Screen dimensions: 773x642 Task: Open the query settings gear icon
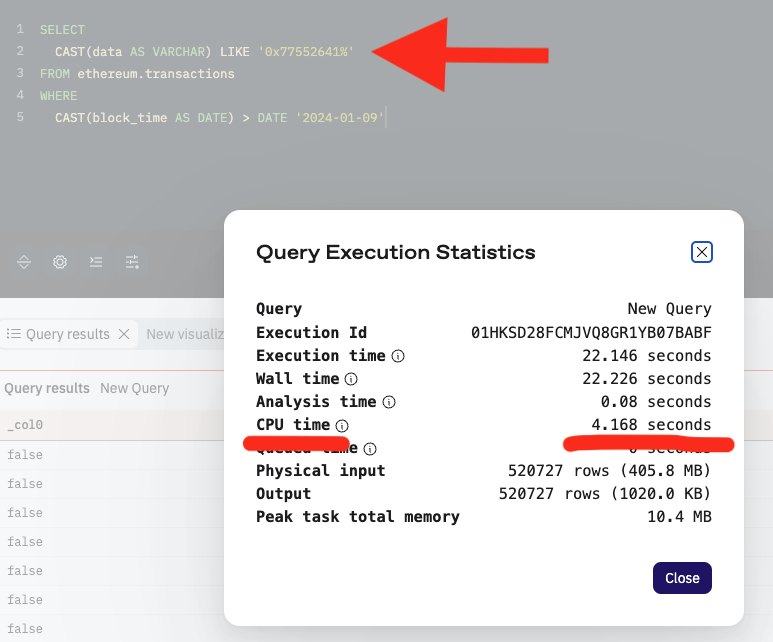(60, 262)
